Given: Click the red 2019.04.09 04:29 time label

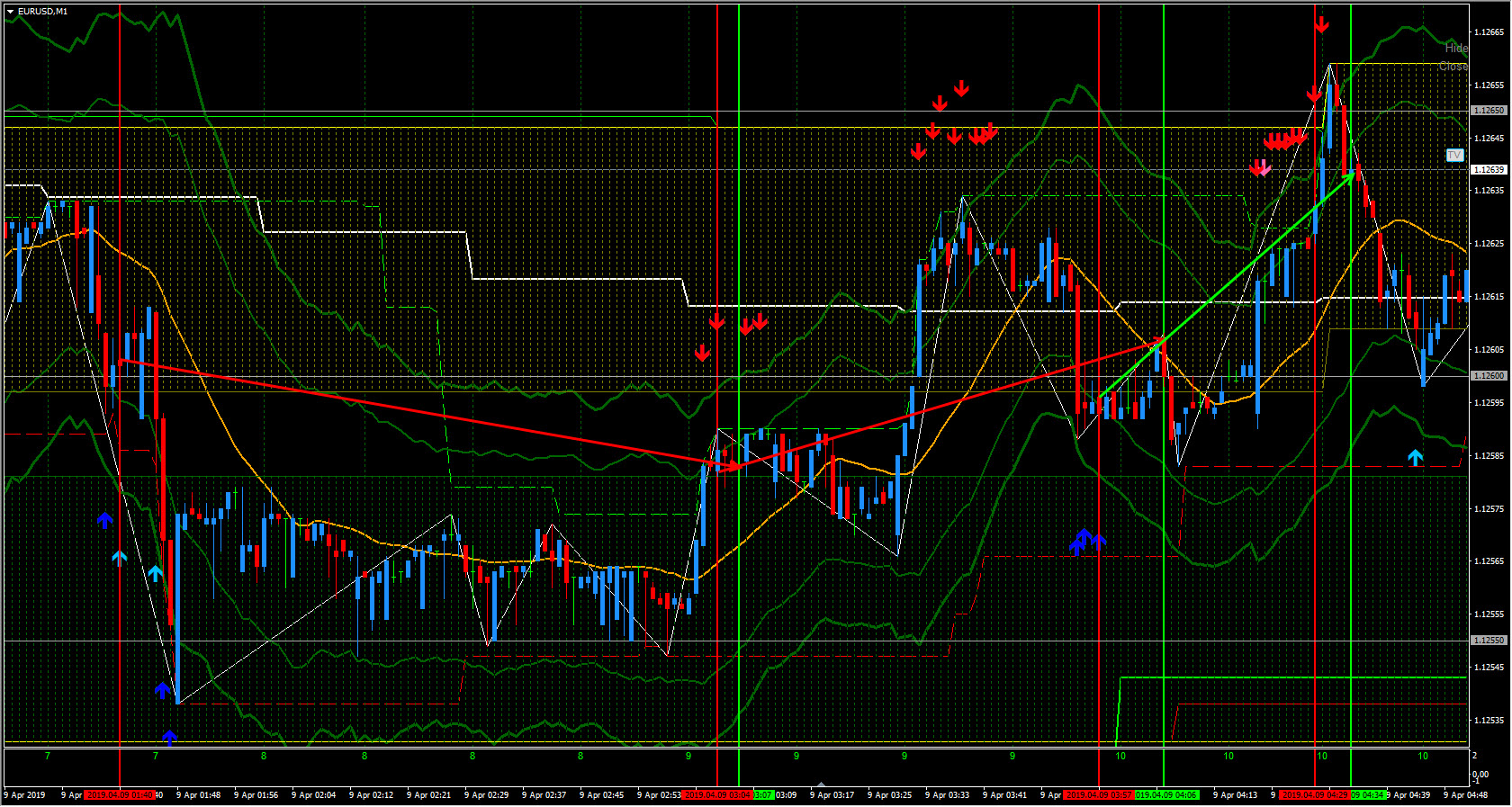Looking at the screenshot, I should [1315, 795].
